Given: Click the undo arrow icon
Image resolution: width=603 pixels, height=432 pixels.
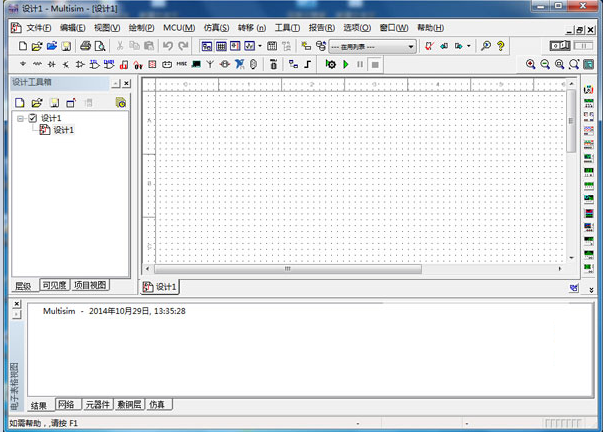Looking at the screenshot, I should 167,46.
